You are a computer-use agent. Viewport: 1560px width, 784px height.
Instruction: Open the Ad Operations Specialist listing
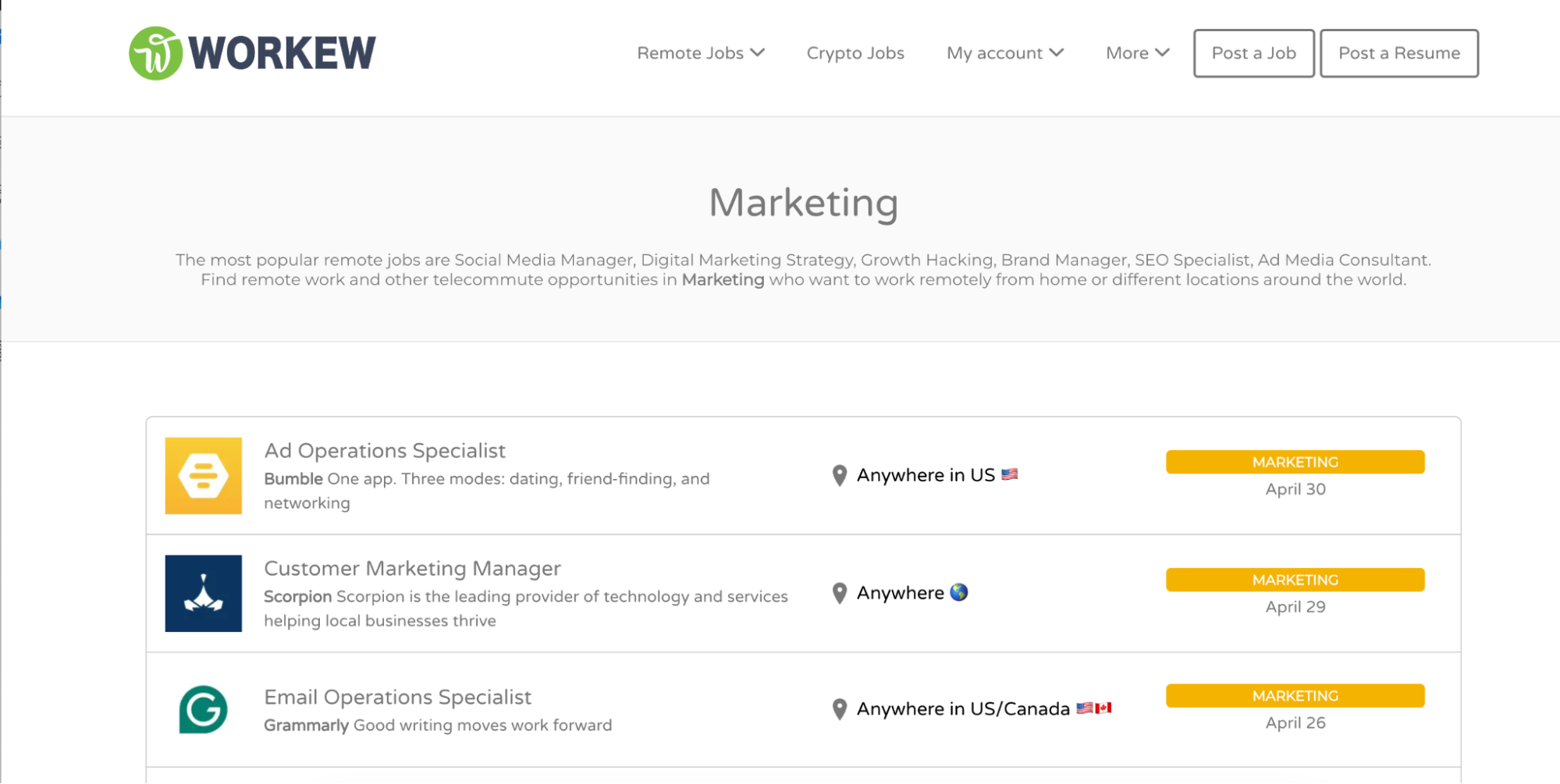(385, 451)
